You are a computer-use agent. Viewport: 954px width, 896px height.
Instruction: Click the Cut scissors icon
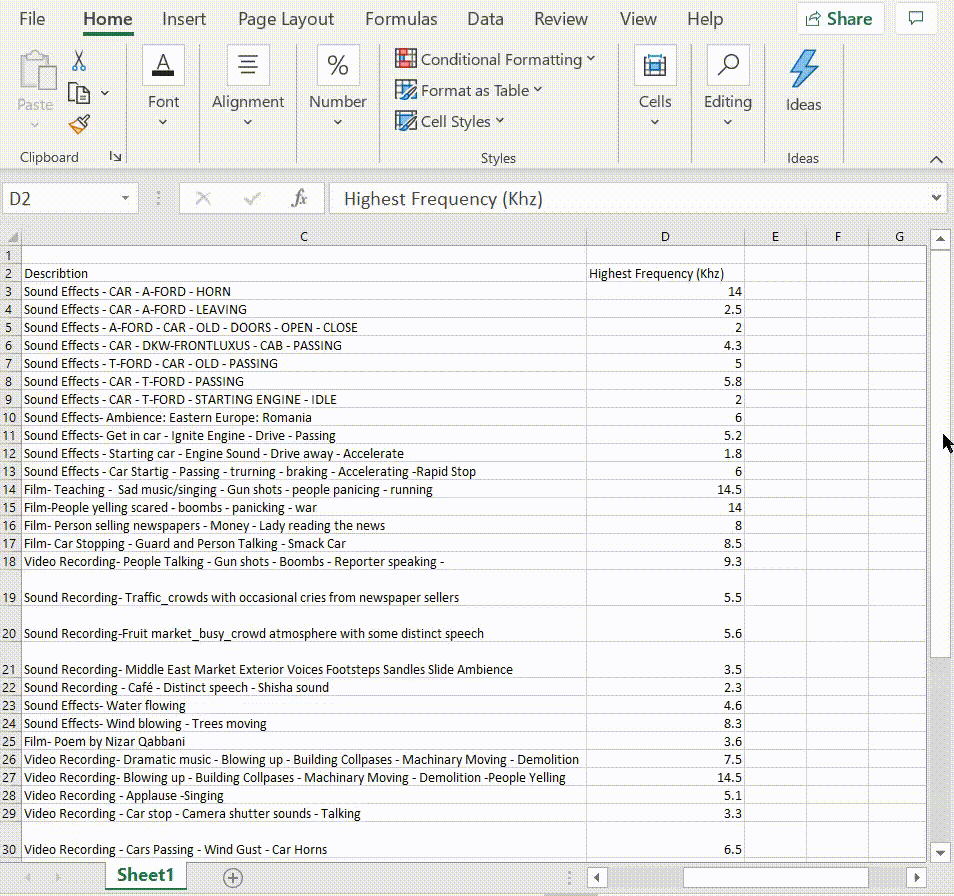[78, 61]
